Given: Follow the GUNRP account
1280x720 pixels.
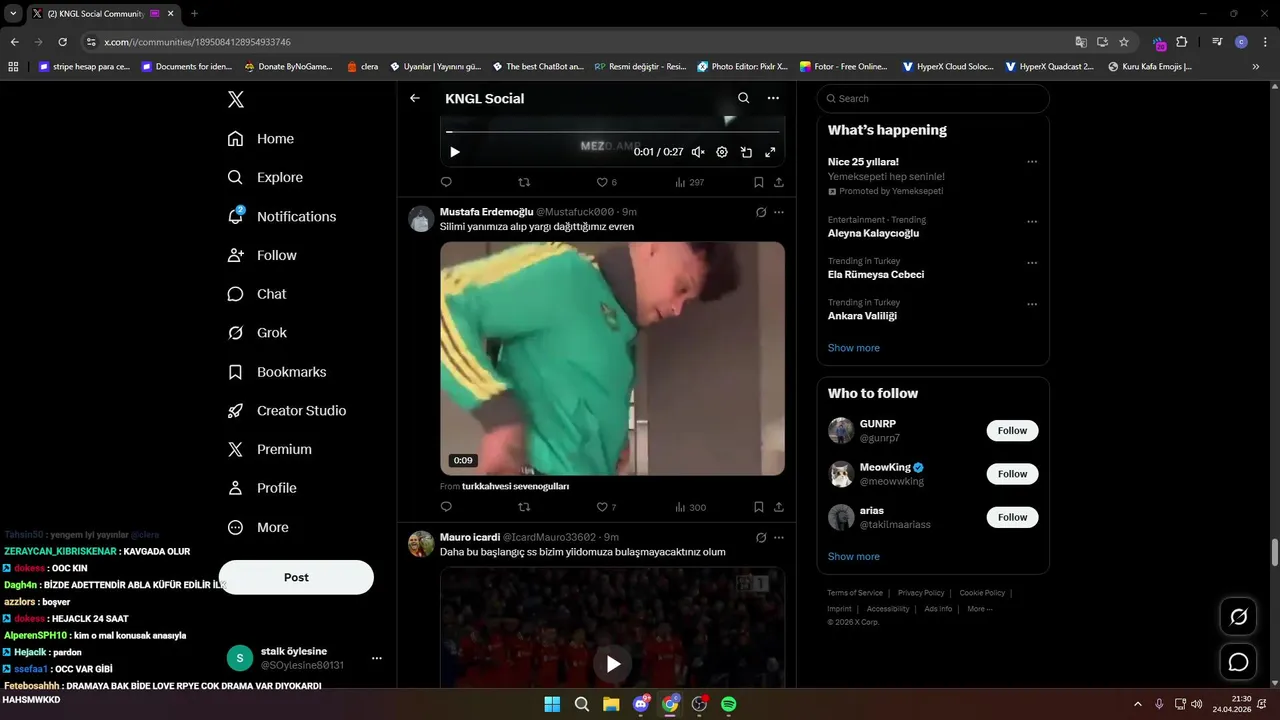Looking at the screenshot, I should click(1012, 430).
